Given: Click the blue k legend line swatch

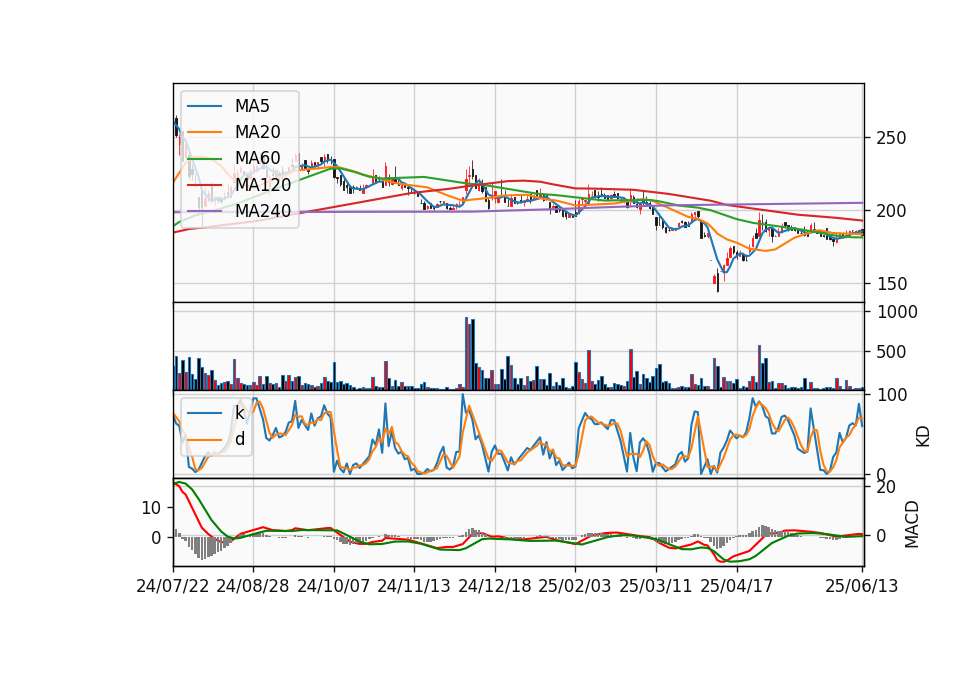Looking at the screenshot, I should (x=204, y=413).
